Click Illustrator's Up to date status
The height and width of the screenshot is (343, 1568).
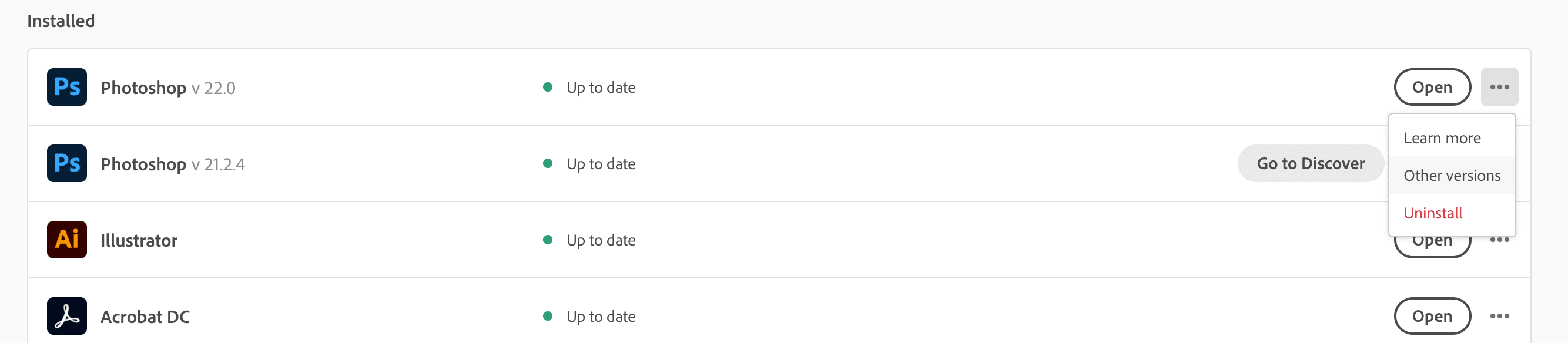[600, 240]
